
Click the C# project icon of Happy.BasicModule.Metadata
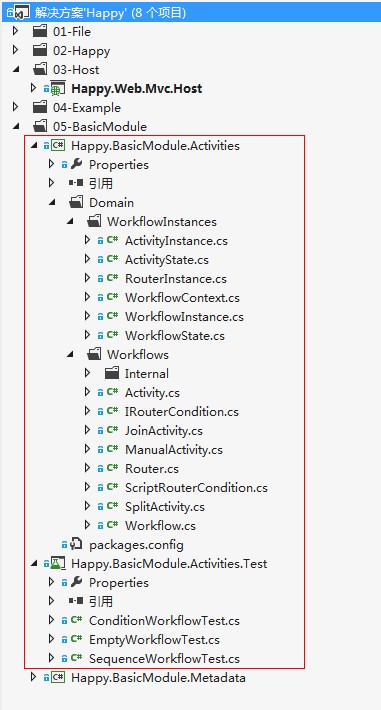tap(58, 677)
